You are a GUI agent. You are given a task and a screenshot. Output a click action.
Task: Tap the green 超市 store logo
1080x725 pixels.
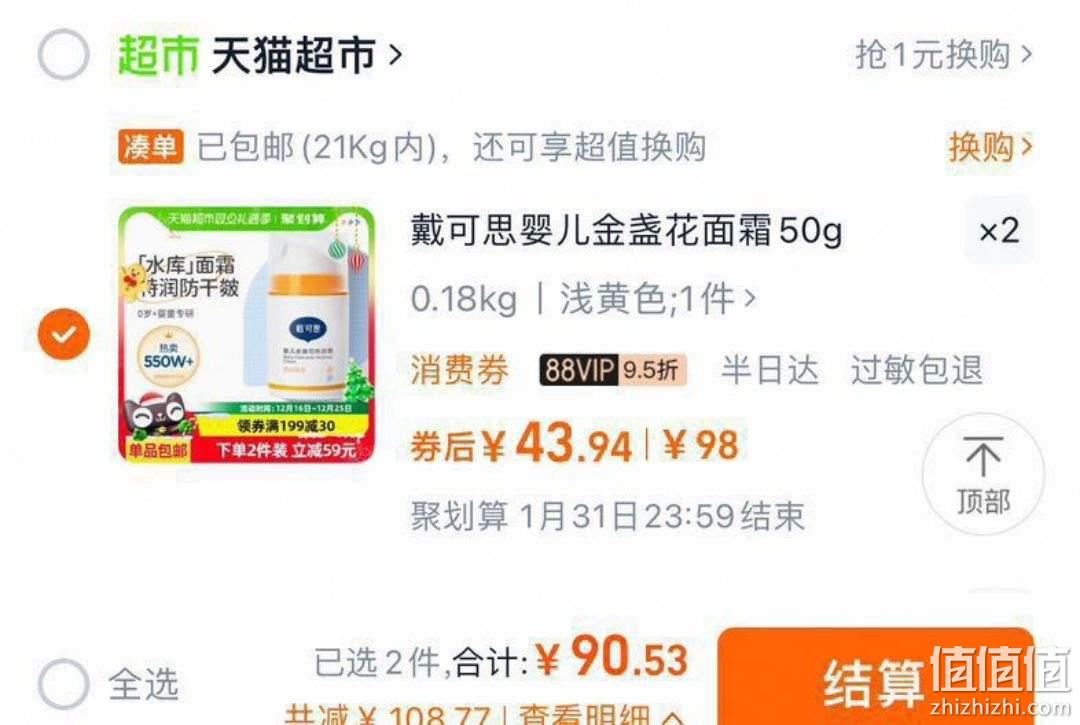click(x=158, y=54)
